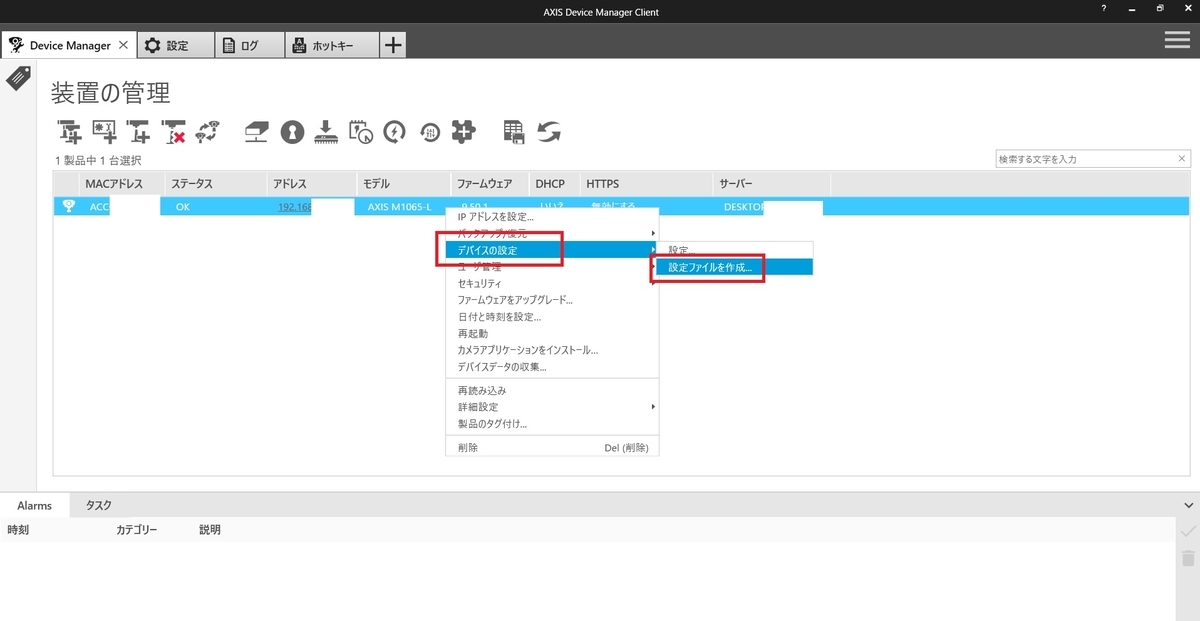Open the ホットキー tab

332,45
